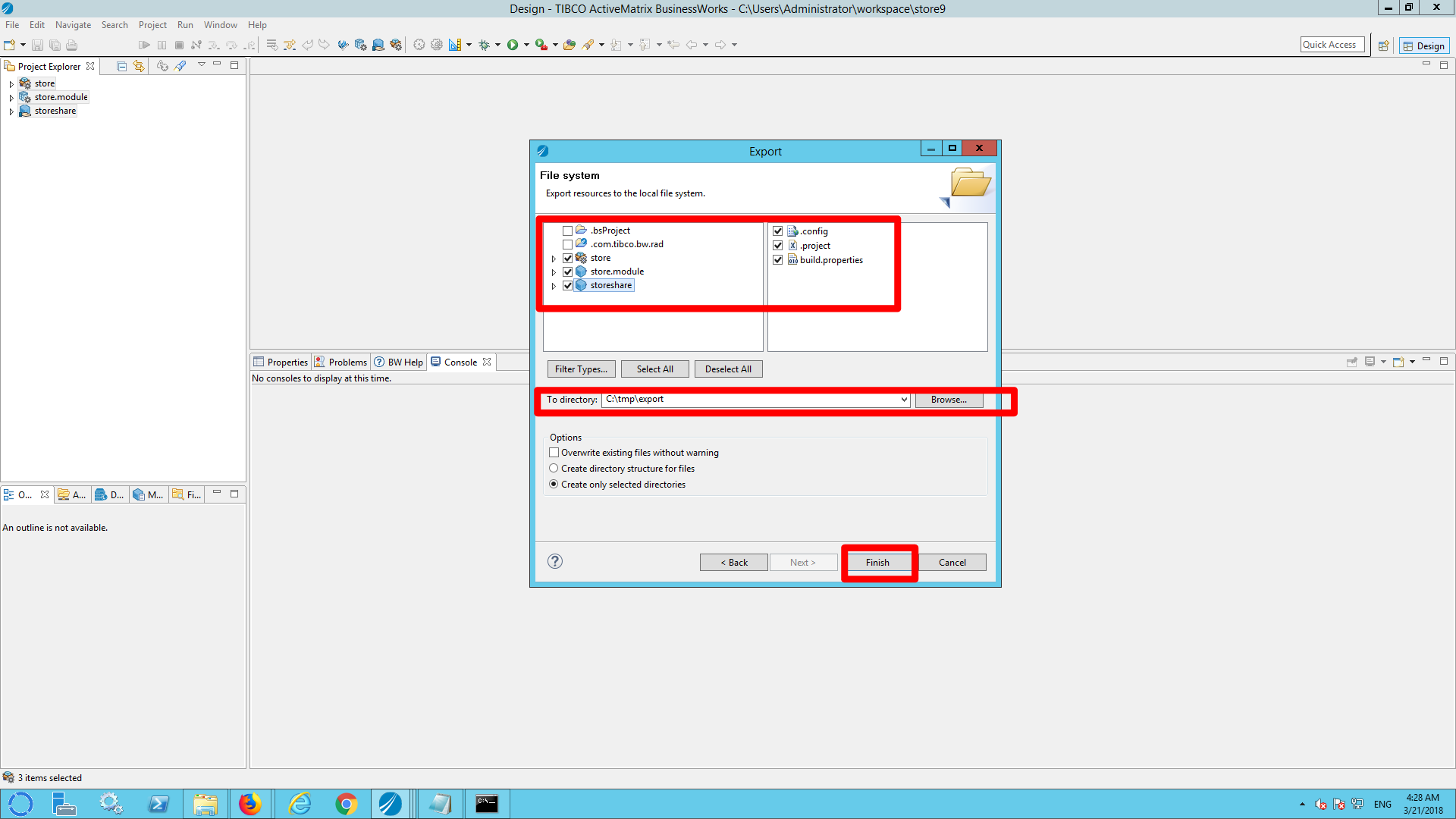Click the Search flashlight toolbar icon
Screen dimensions: 1456x819
[x=588, y=45]
